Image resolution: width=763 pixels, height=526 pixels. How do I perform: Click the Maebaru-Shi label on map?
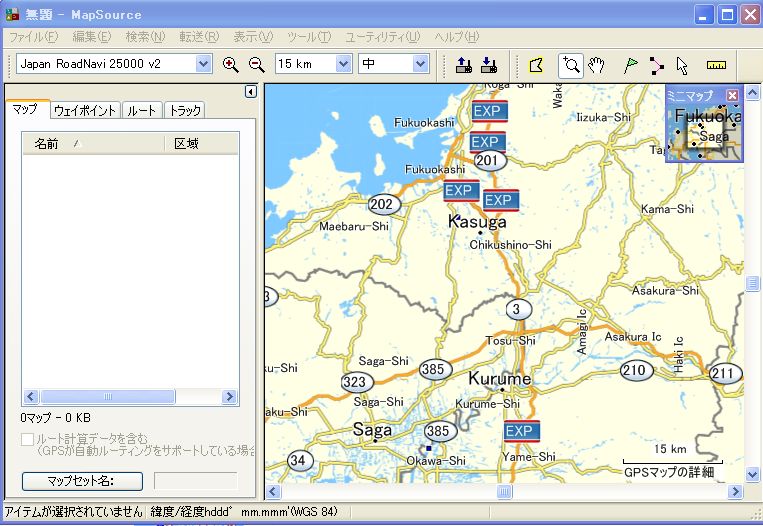click(354, 226)
